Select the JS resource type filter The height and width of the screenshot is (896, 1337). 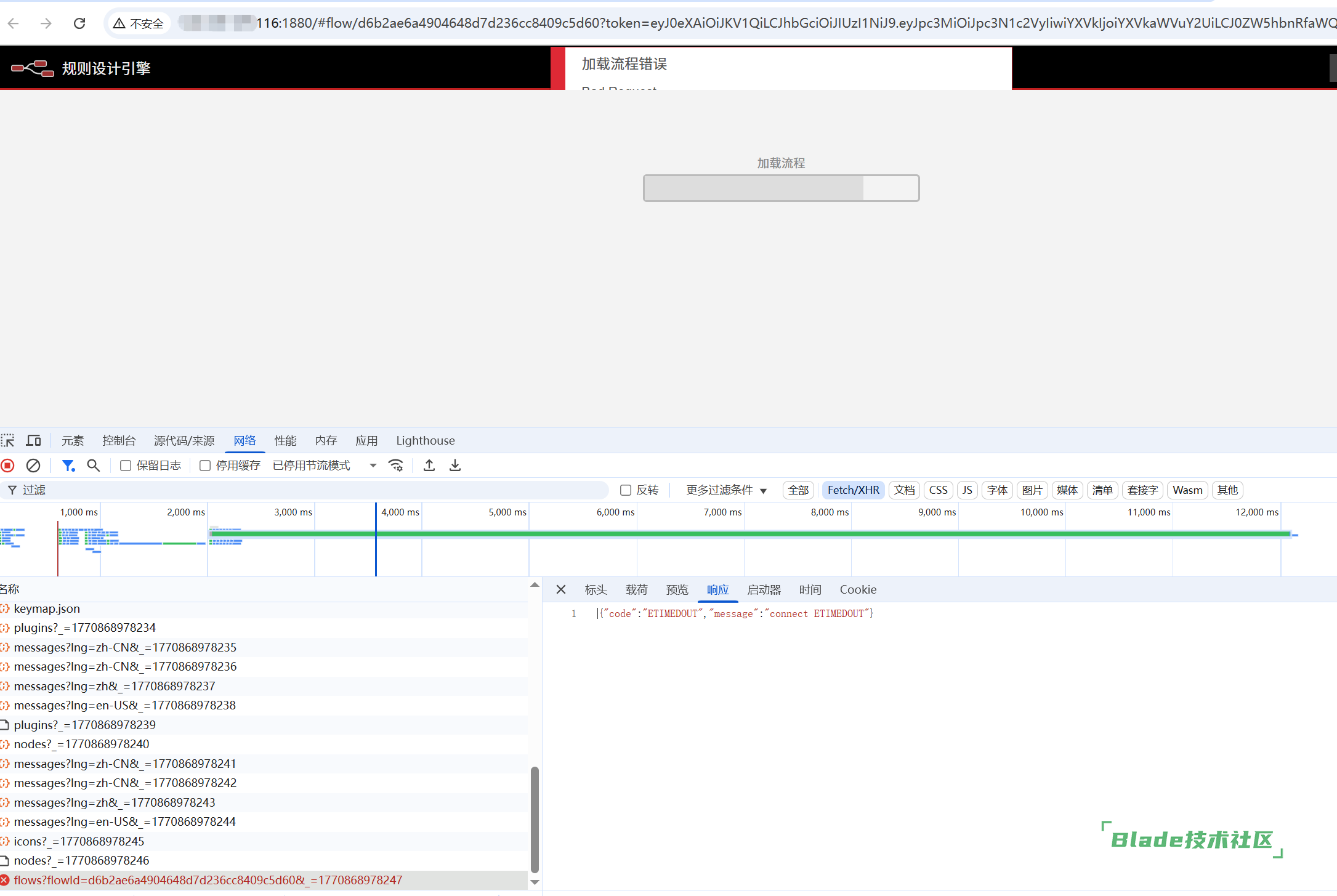[x=967, y=490]
